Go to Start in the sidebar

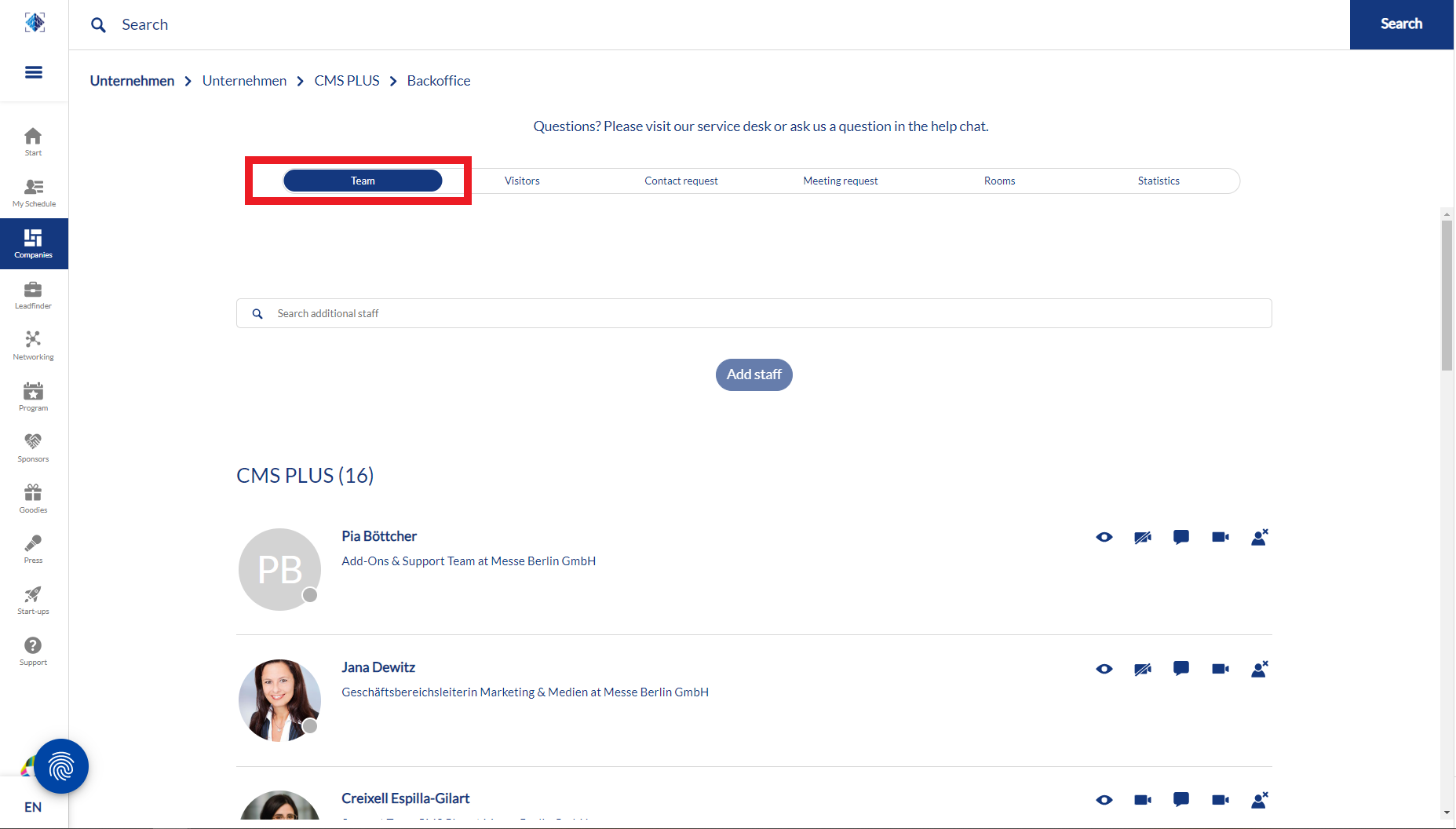tap(33, 142)
